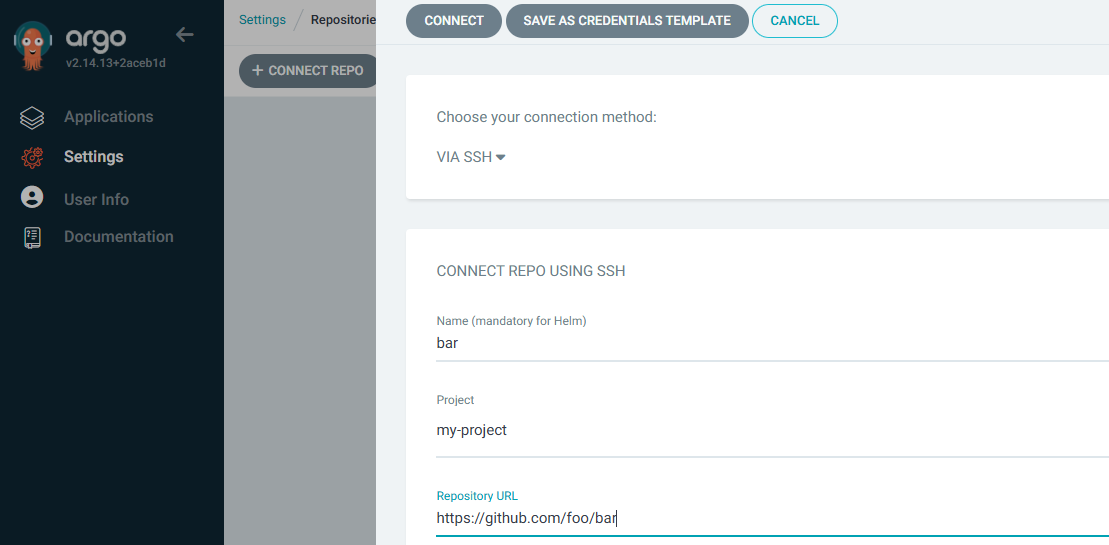Screen dimensions: 1109x545
Task: Open the Documentation sidebar entry
Action: click(118, 236)
